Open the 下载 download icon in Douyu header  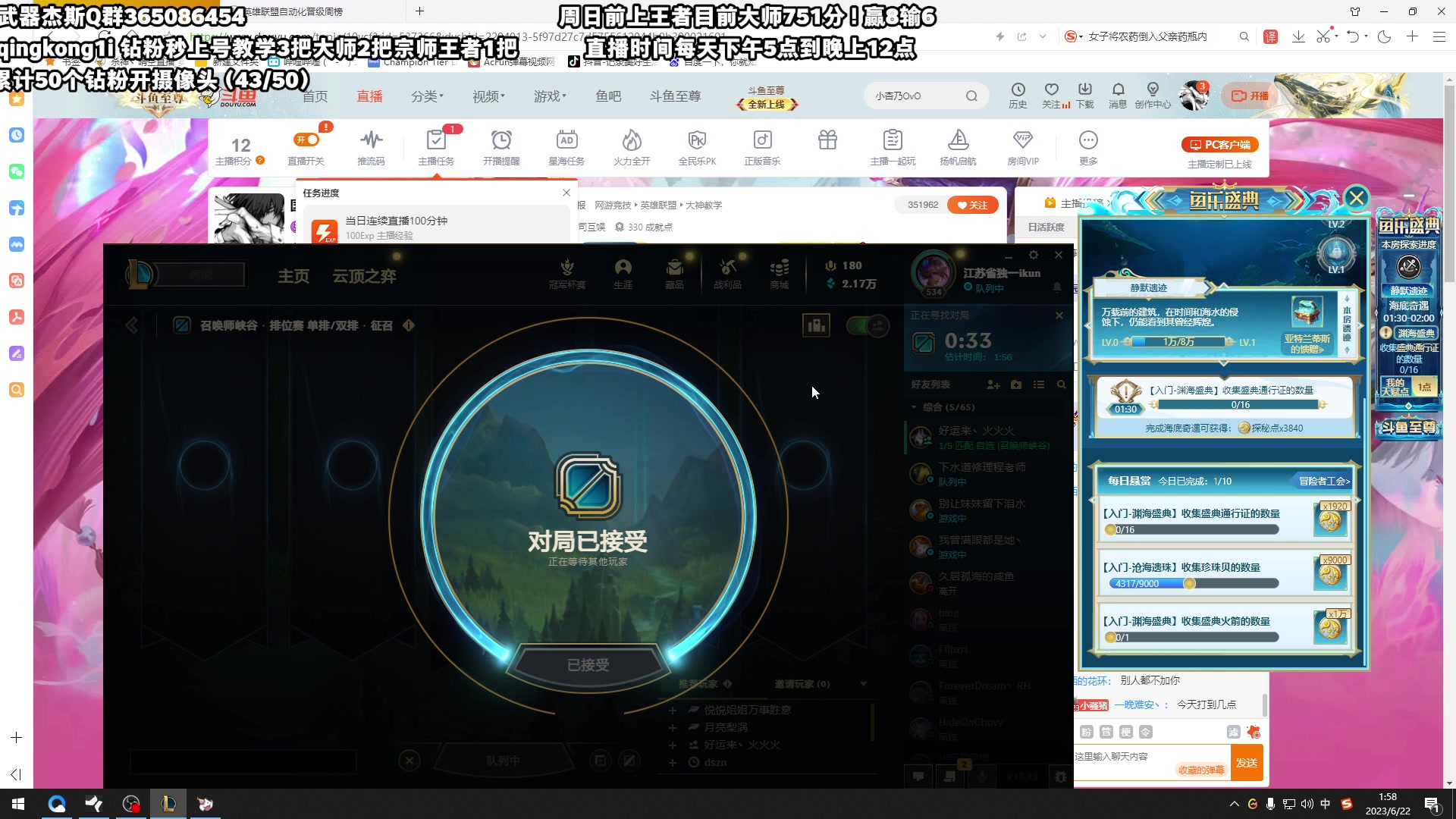coord(1085,96)
